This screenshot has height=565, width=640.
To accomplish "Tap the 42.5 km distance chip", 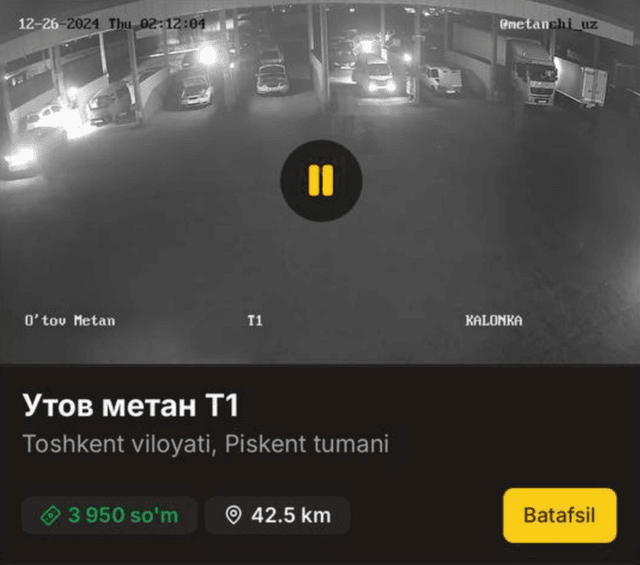I will [x=278, y=515].
